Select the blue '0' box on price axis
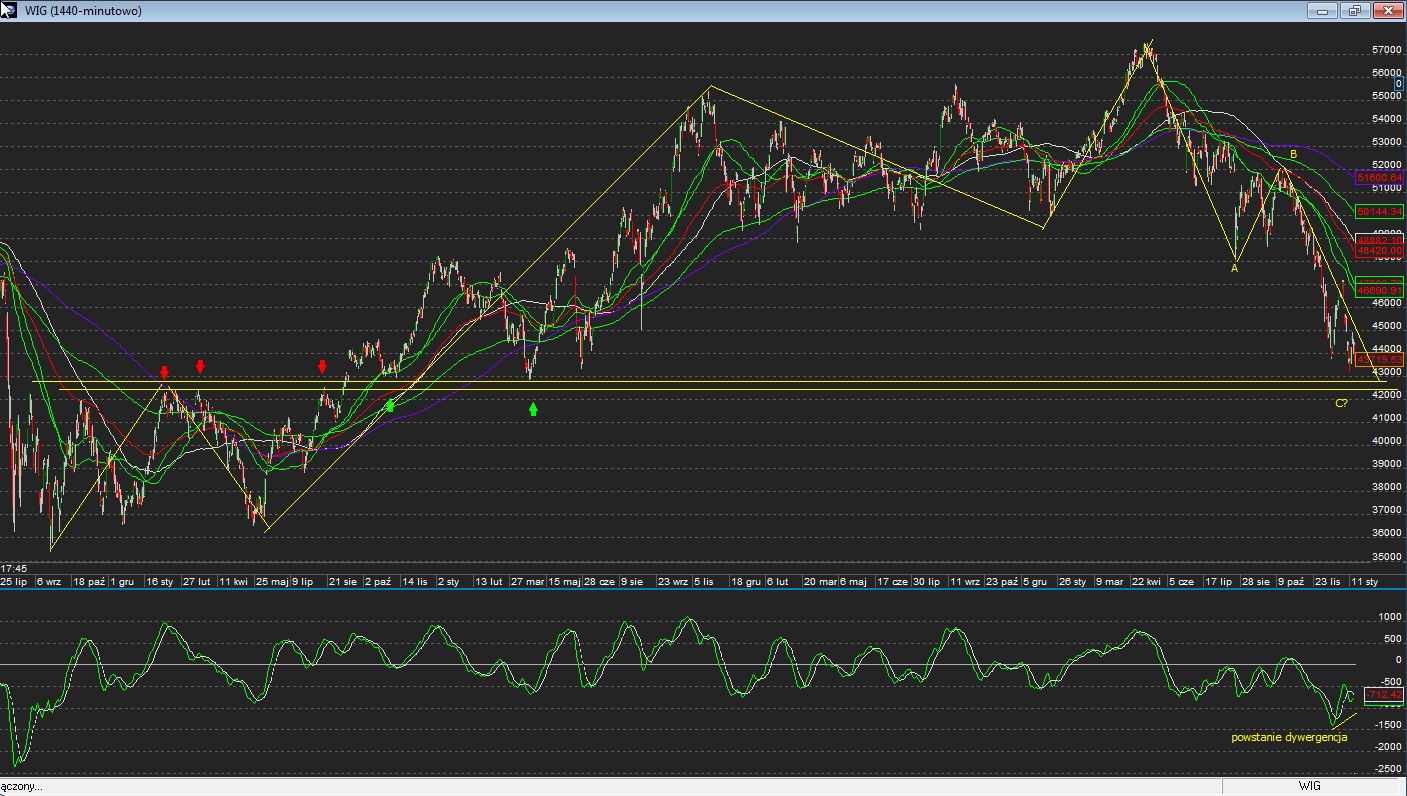Screen dimensions: 1407x796 tap(1399, 83)
